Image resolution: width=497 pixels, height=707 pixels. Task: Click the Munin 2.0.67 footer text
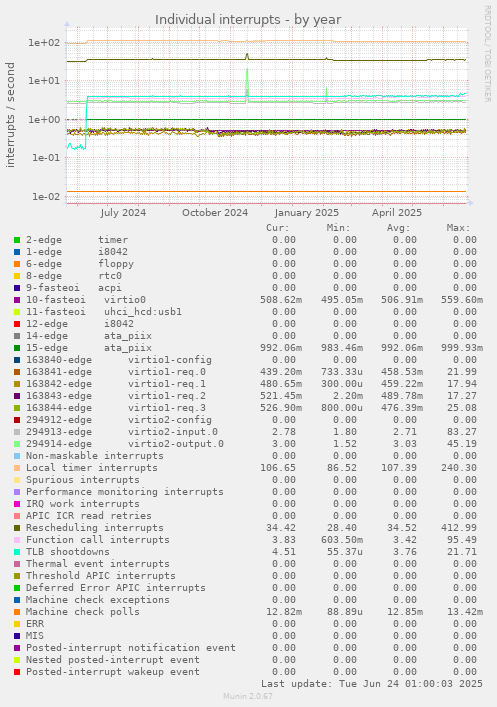tap(248, 696)
